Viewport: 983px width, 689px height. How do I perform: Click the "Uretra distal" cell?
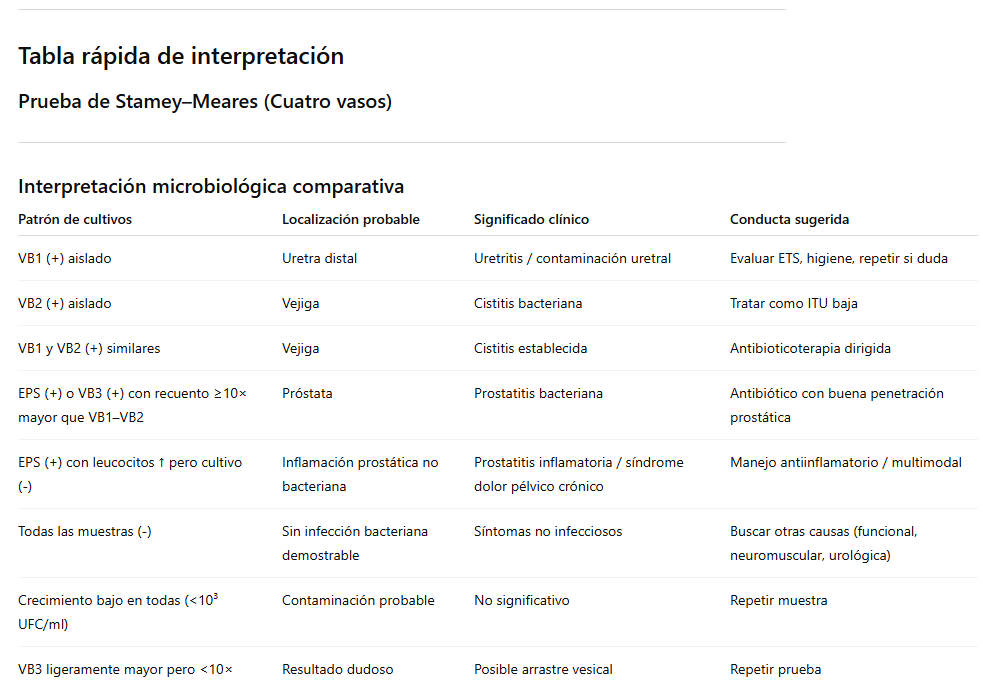click(x=319, y=258)
